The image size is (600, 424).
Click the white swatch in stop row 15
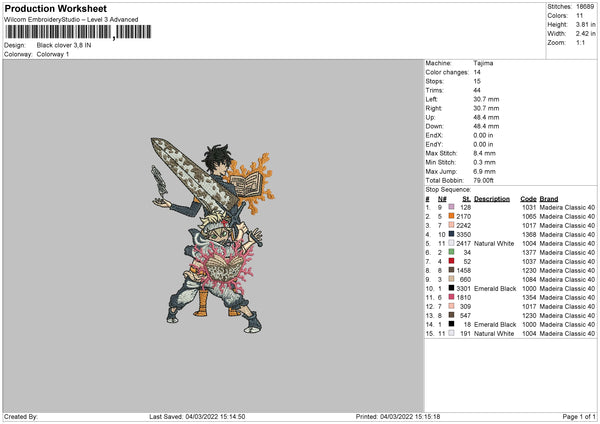(x=451, y=333)
